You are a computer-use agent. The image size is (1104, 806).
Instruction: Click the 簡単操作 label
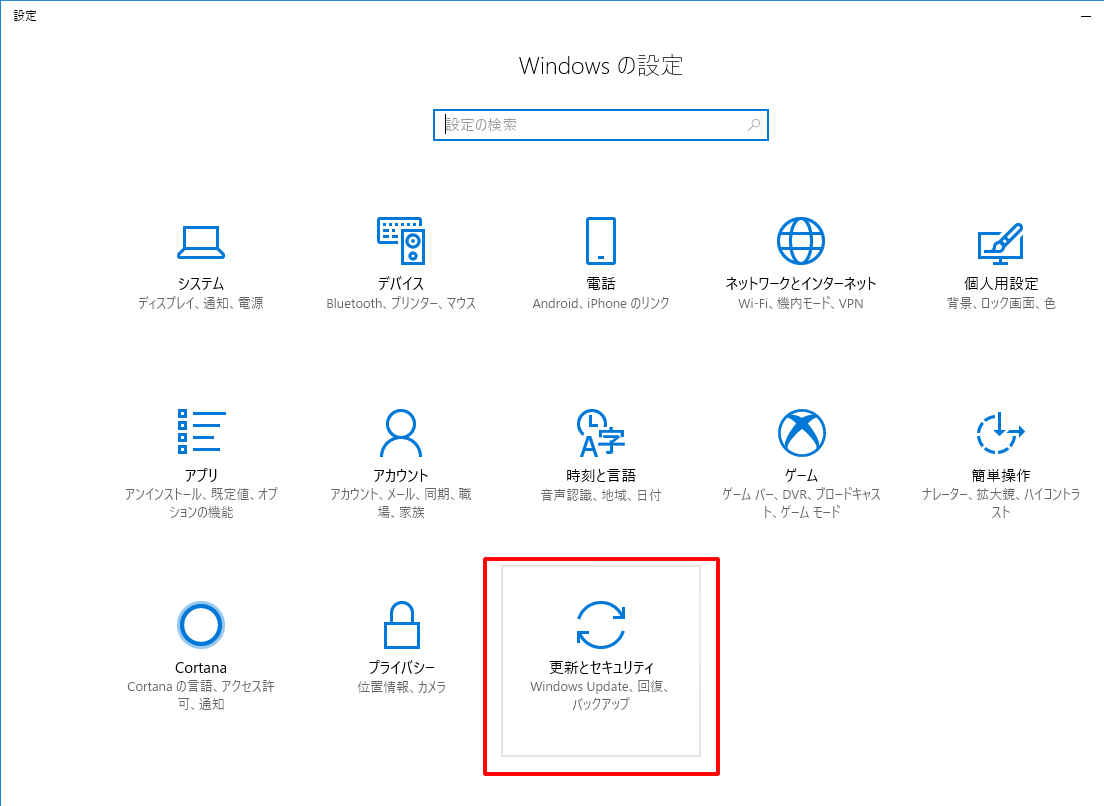(x=1000, y=475)
